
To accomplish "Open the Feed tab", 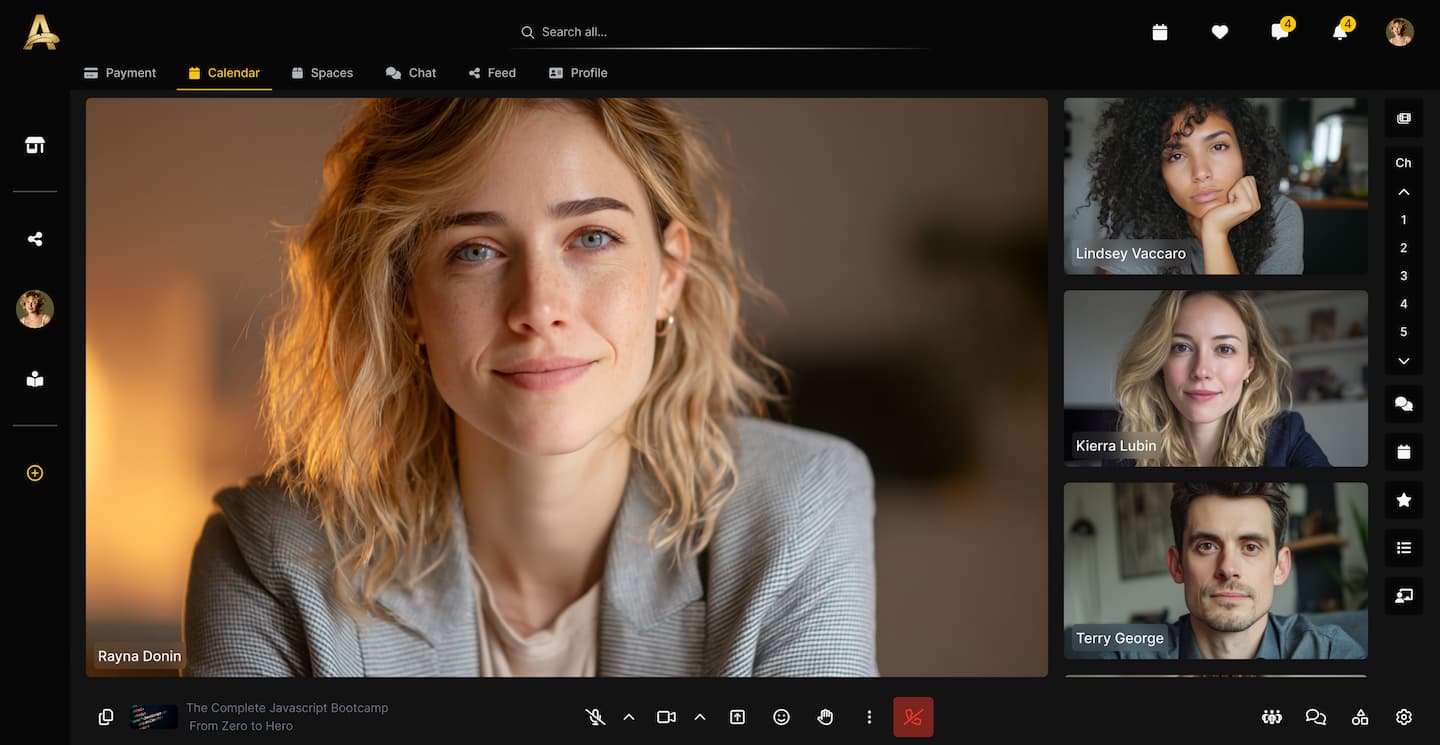I will click(x=492, y=73).
